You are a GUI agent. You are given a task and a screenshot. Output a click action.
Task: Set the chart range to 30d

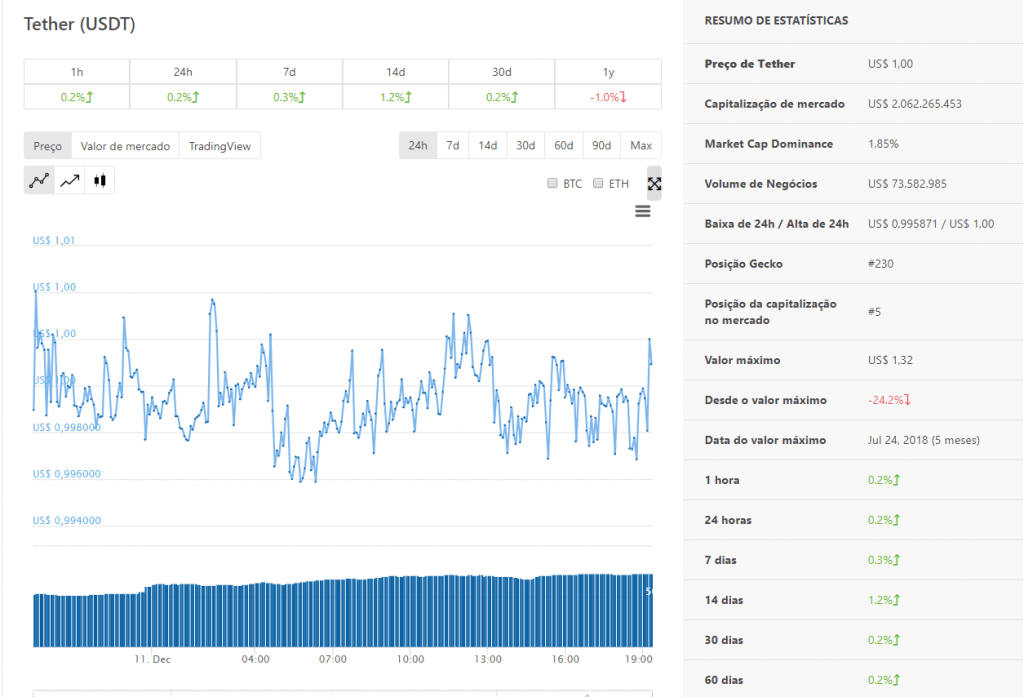pyautogui.click(x=525, y=145)
